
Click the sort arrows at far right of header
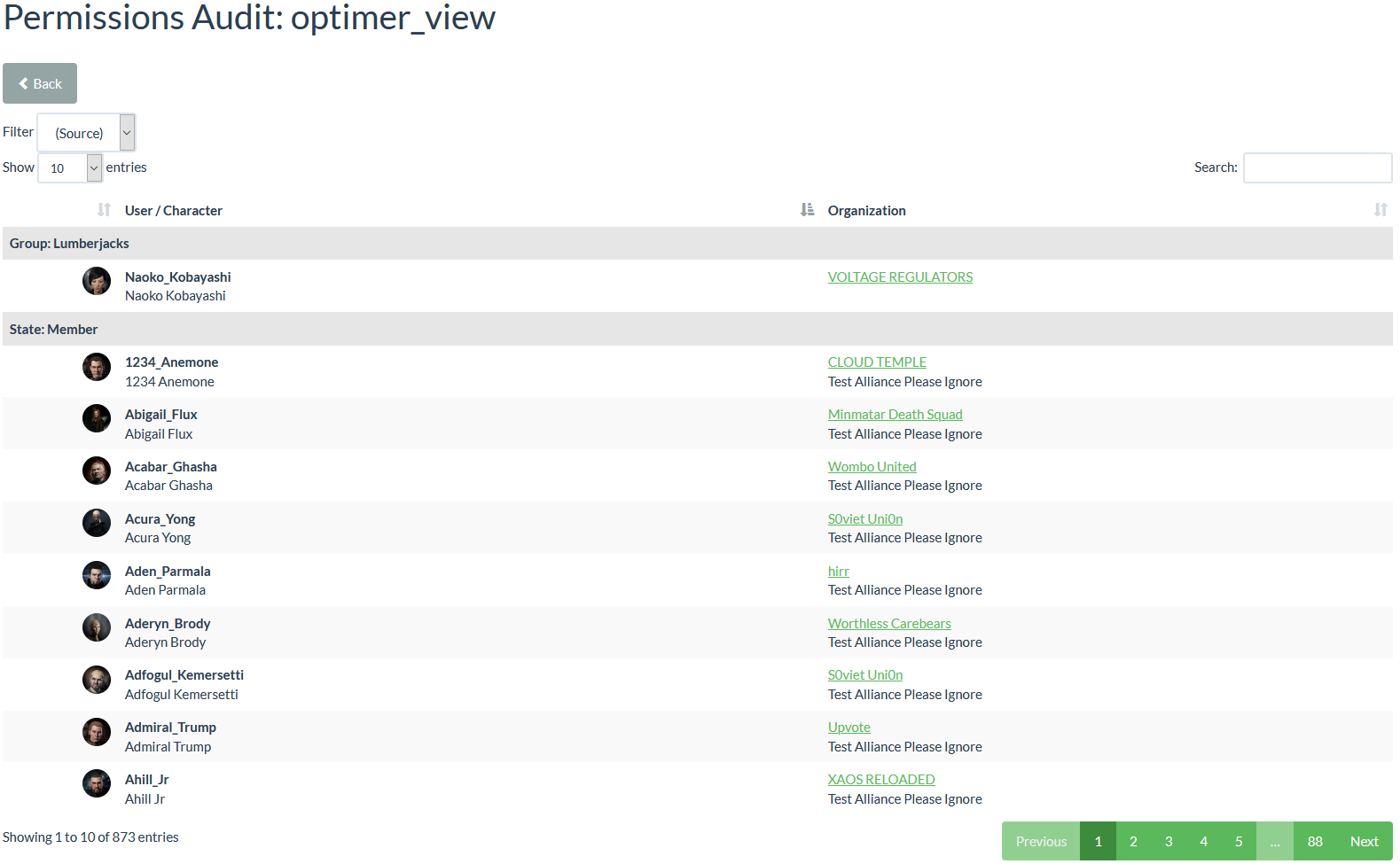click(1380, 210)
